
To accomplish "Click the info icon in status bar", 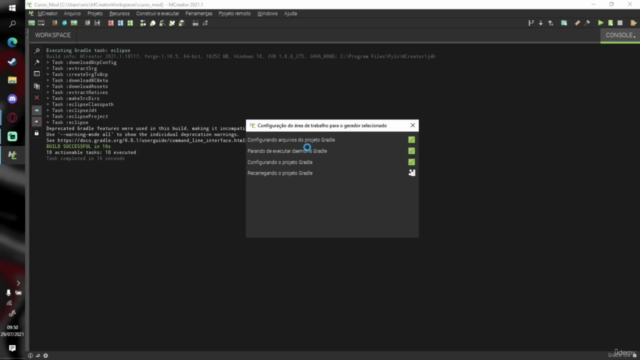I will tap(30, 356).
